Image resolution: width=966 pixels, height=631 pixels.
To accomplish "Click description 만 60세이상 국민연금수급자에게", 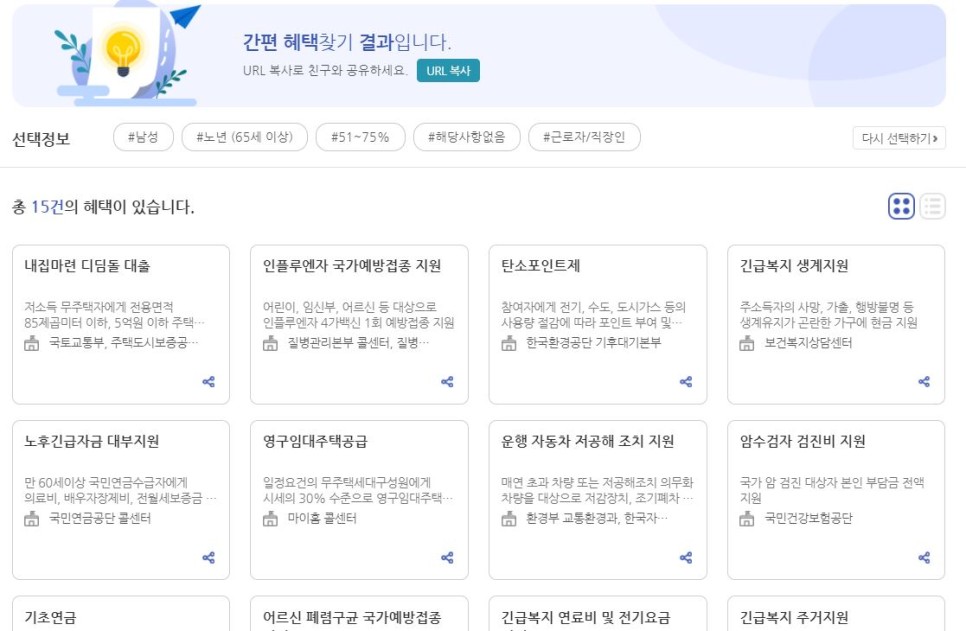I will [120, 490].
